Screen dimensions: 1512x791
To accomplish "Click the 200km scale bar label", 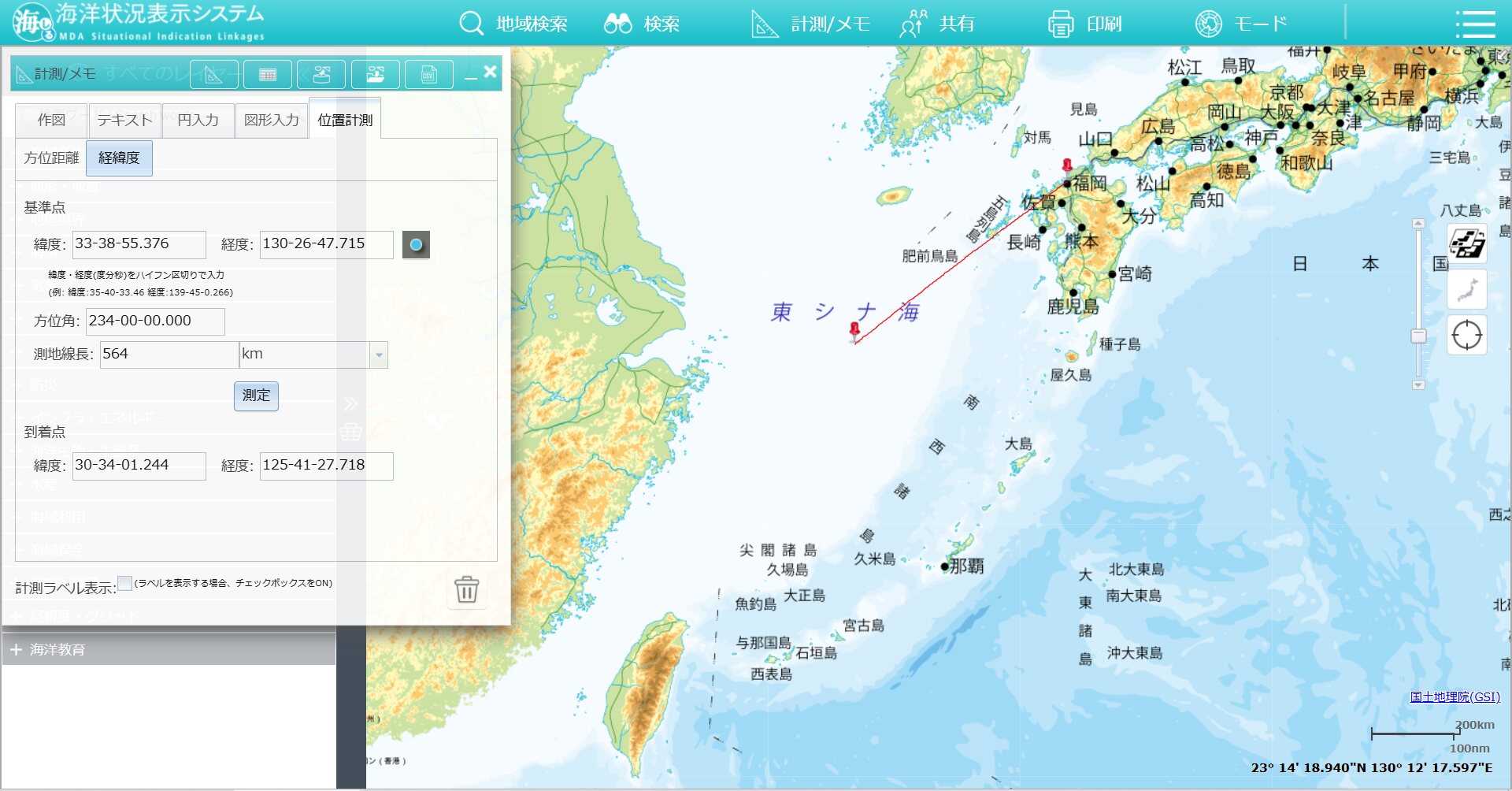I will (x=1474, y=725).
